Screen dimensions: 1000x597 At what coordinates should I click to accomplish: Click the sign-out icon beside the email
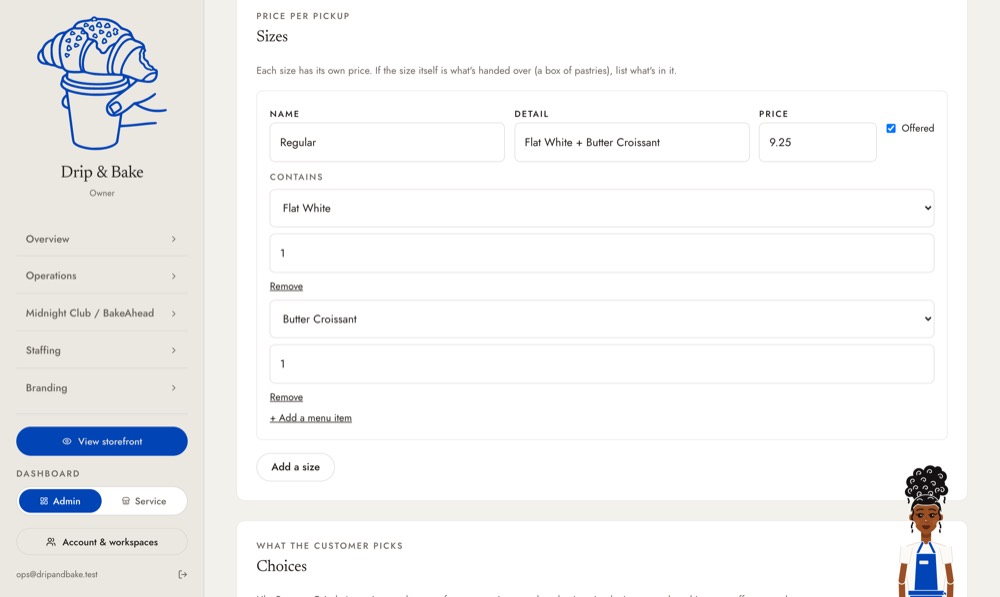click(182, 574)
